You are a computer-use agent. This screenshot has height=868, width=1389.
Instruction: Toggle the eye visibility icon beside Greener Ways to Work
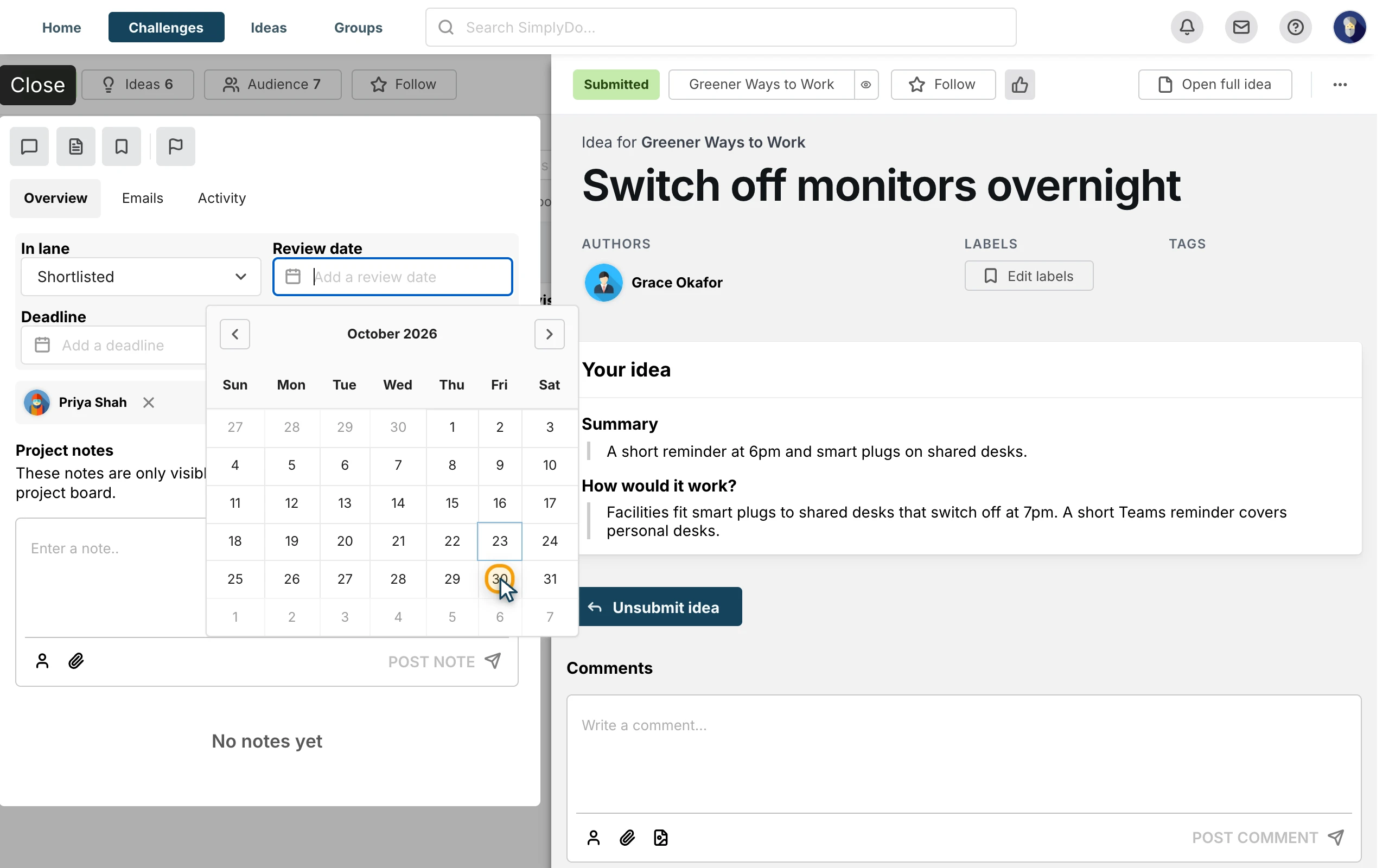pos(866,85)
